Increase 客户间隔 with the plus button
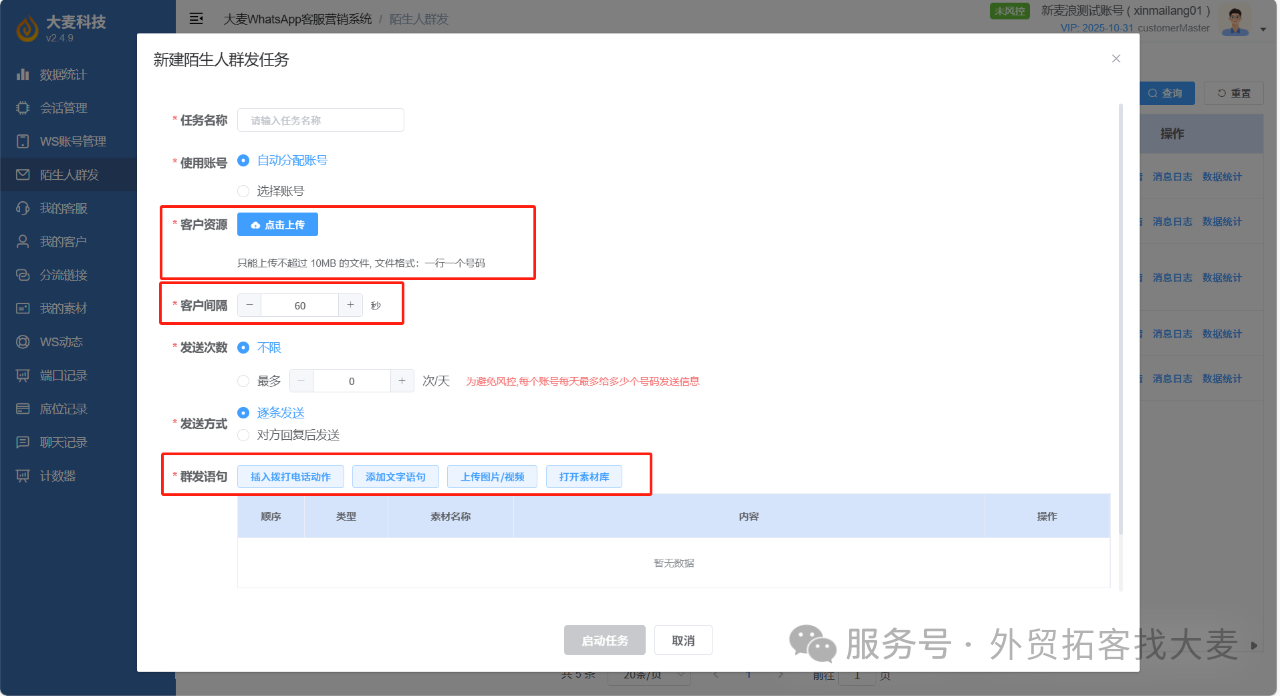 (x=350, y=305)
